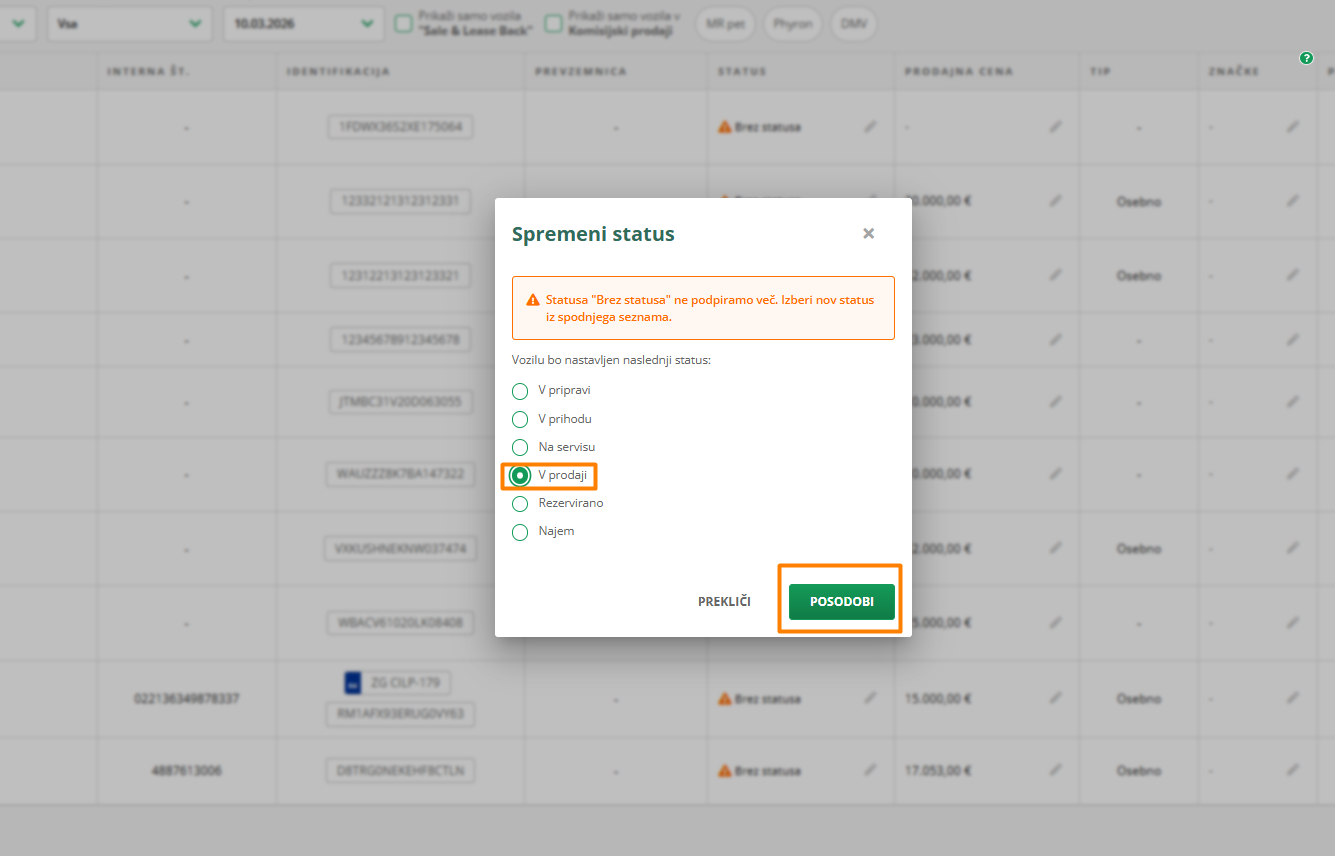Sort by the Interna št. column header

[149, 72]
